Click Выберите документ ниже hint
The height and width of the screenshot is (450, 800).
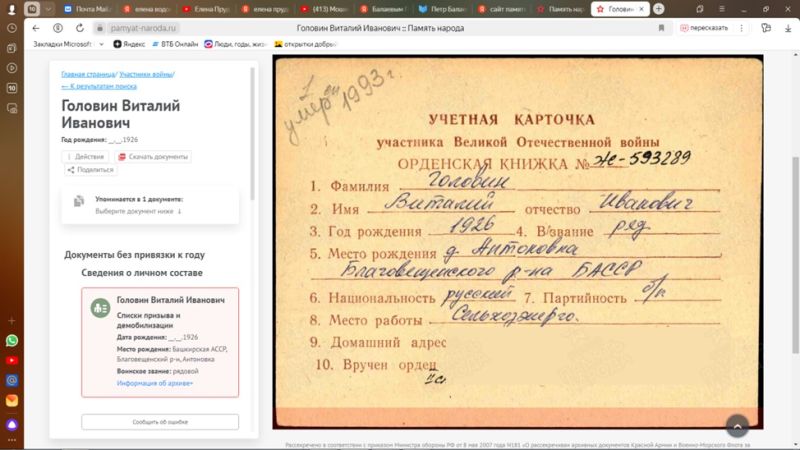tap(138, 211)
